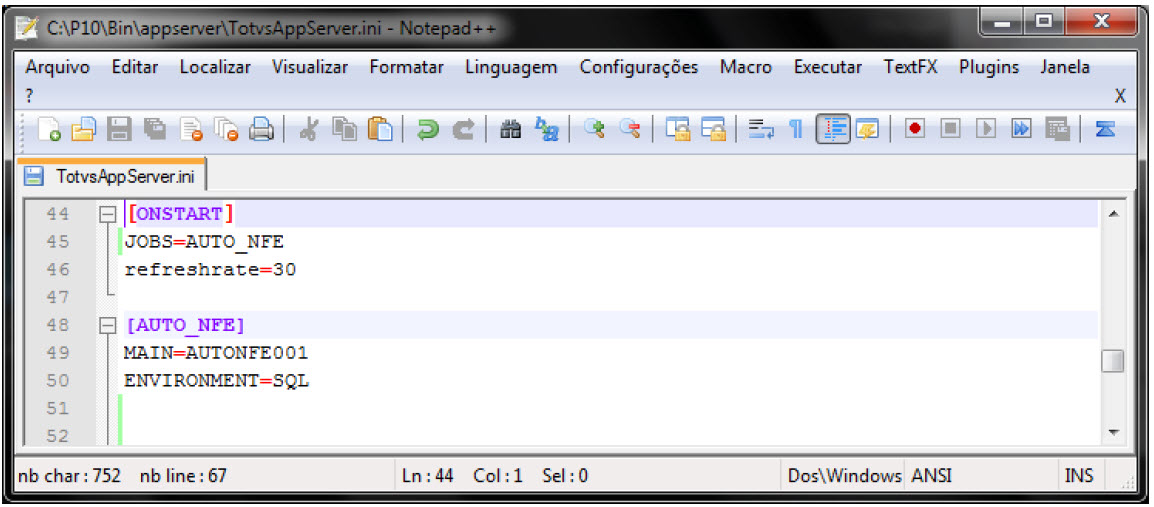This screenshot has width=1154, height=507.
Task: Select the TotvsAppServer.ini document tab
Action: click(111, 177)
